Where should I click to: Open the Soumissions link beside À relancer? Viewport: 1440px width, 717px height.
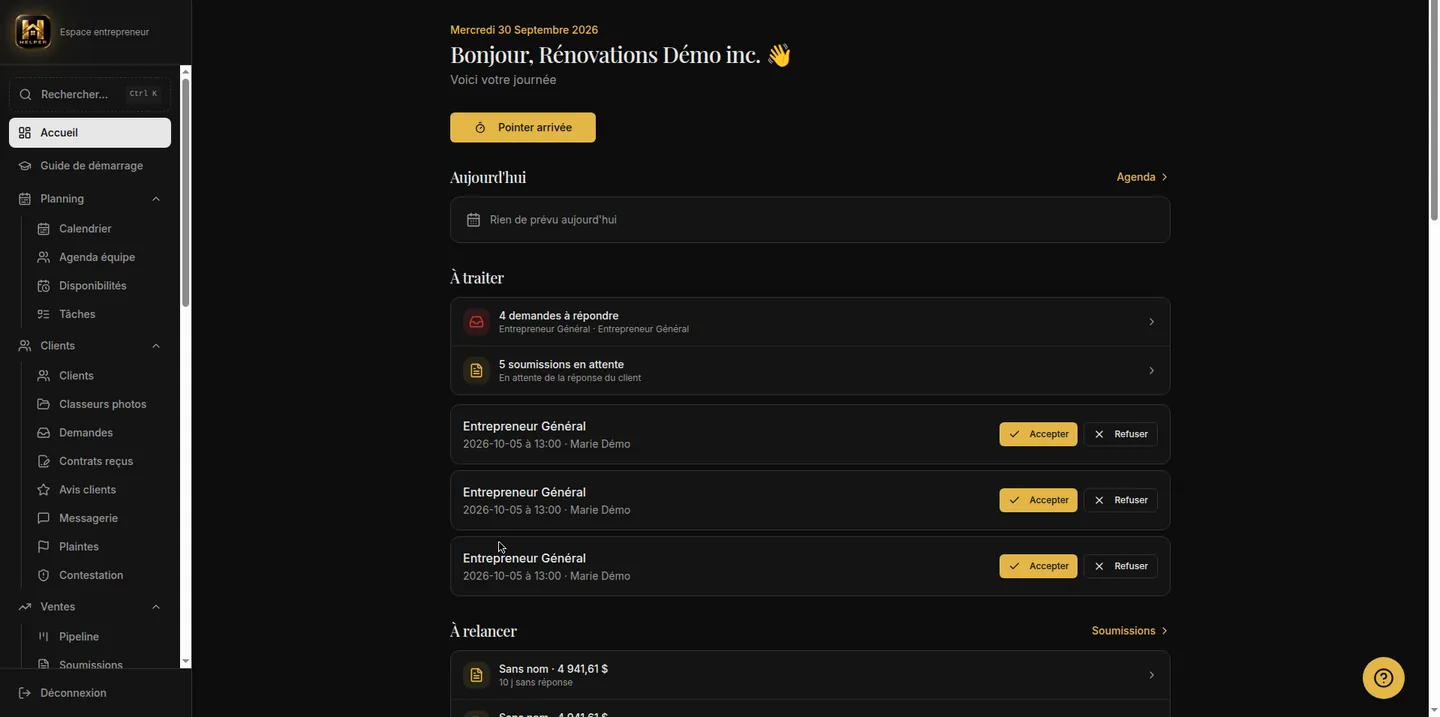click(x=1131, y=631)
